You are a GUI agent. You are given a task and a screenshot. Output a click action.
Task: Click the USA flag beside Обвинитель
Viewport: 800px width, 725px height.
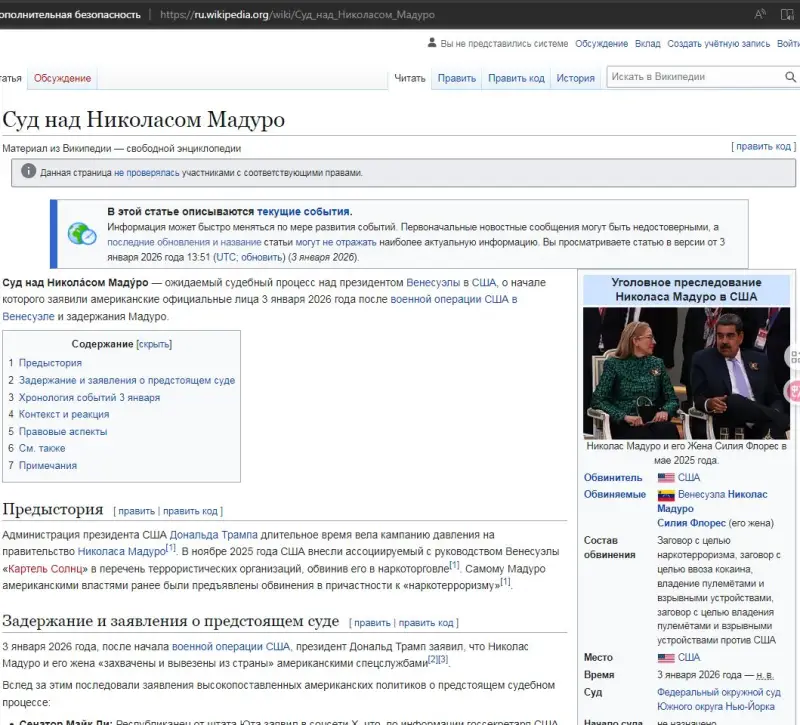[666, 478]
